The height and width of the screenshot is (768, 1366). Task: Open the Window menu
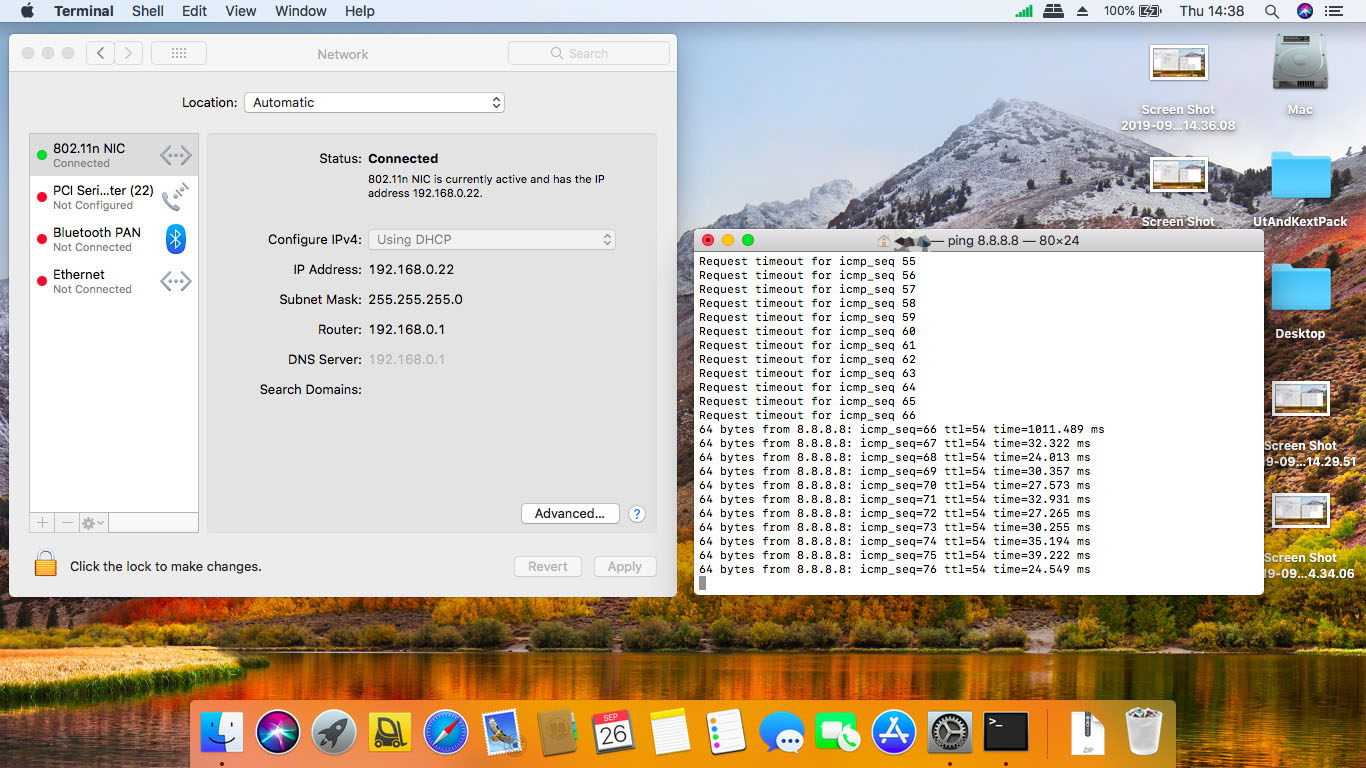300,11
